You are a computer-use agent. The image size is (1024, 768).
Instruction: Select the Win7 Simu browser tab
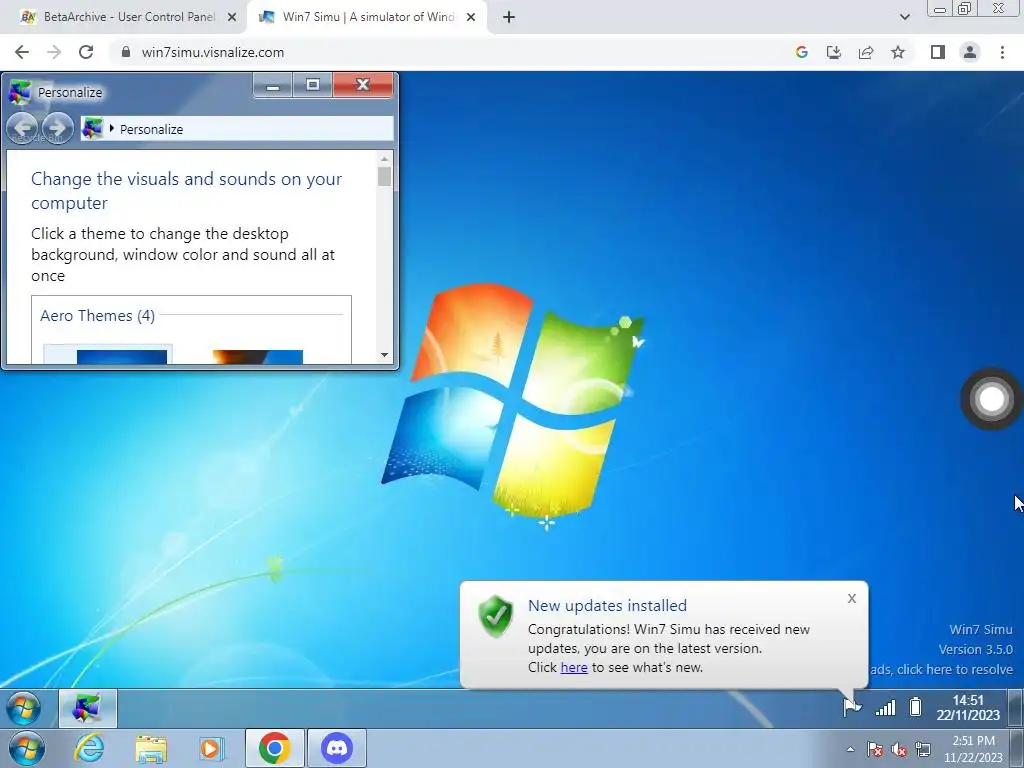368,17
